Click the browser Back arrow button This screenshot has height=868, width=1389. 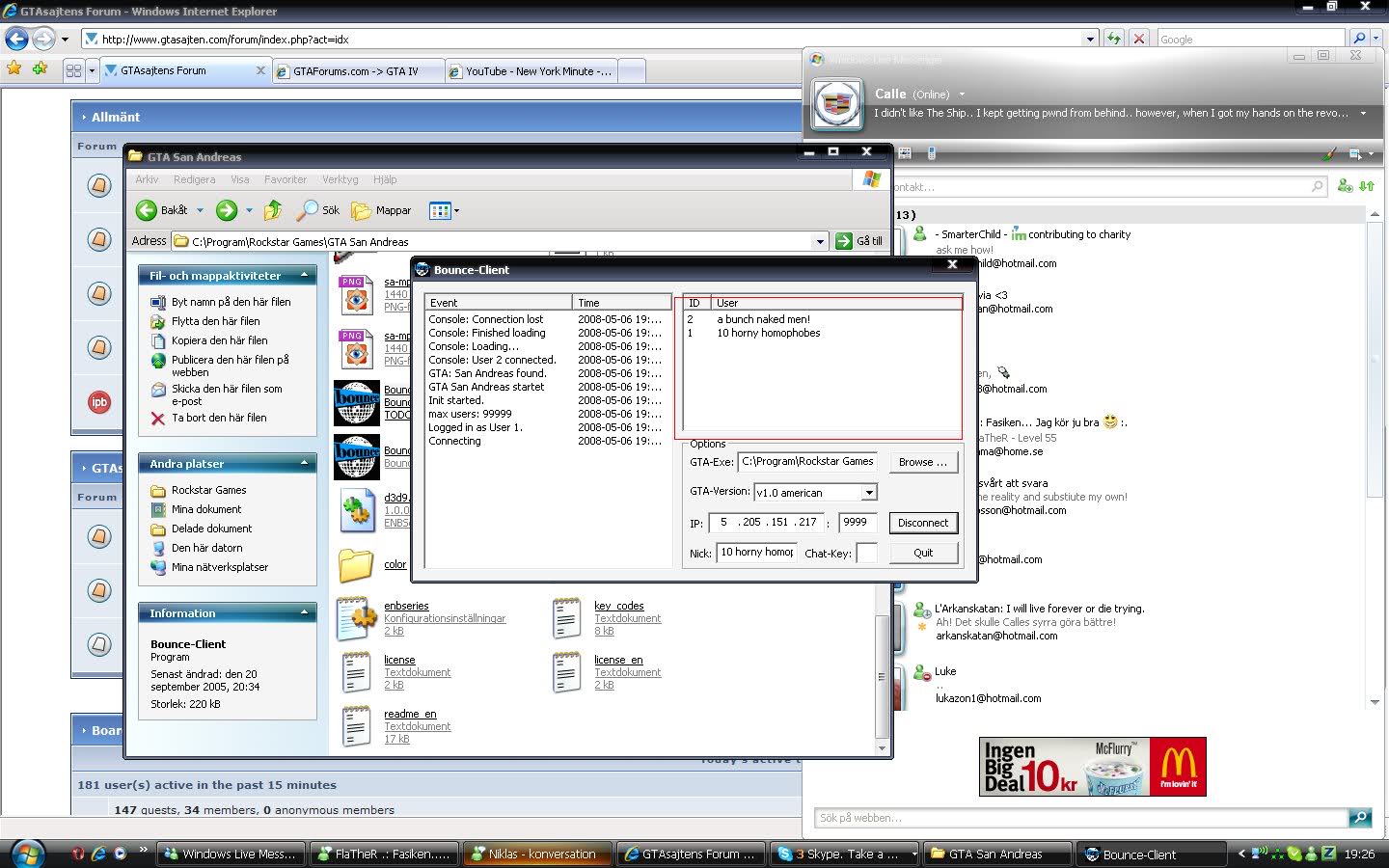(x=16, y=39)
